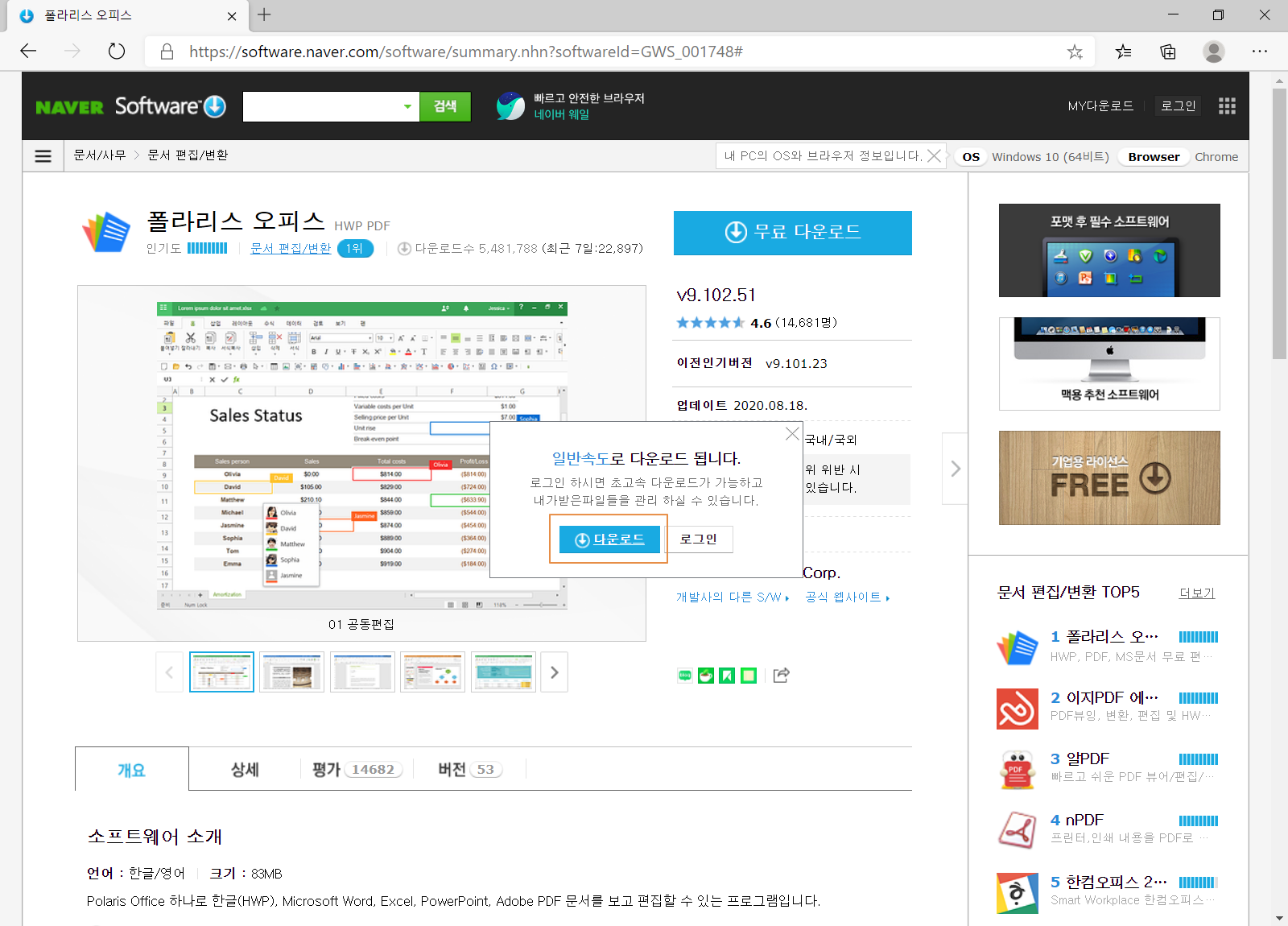The height and width of the screenshot is (926, 1288).
Task: Switch to the 상세 tab
Action: 245,770
